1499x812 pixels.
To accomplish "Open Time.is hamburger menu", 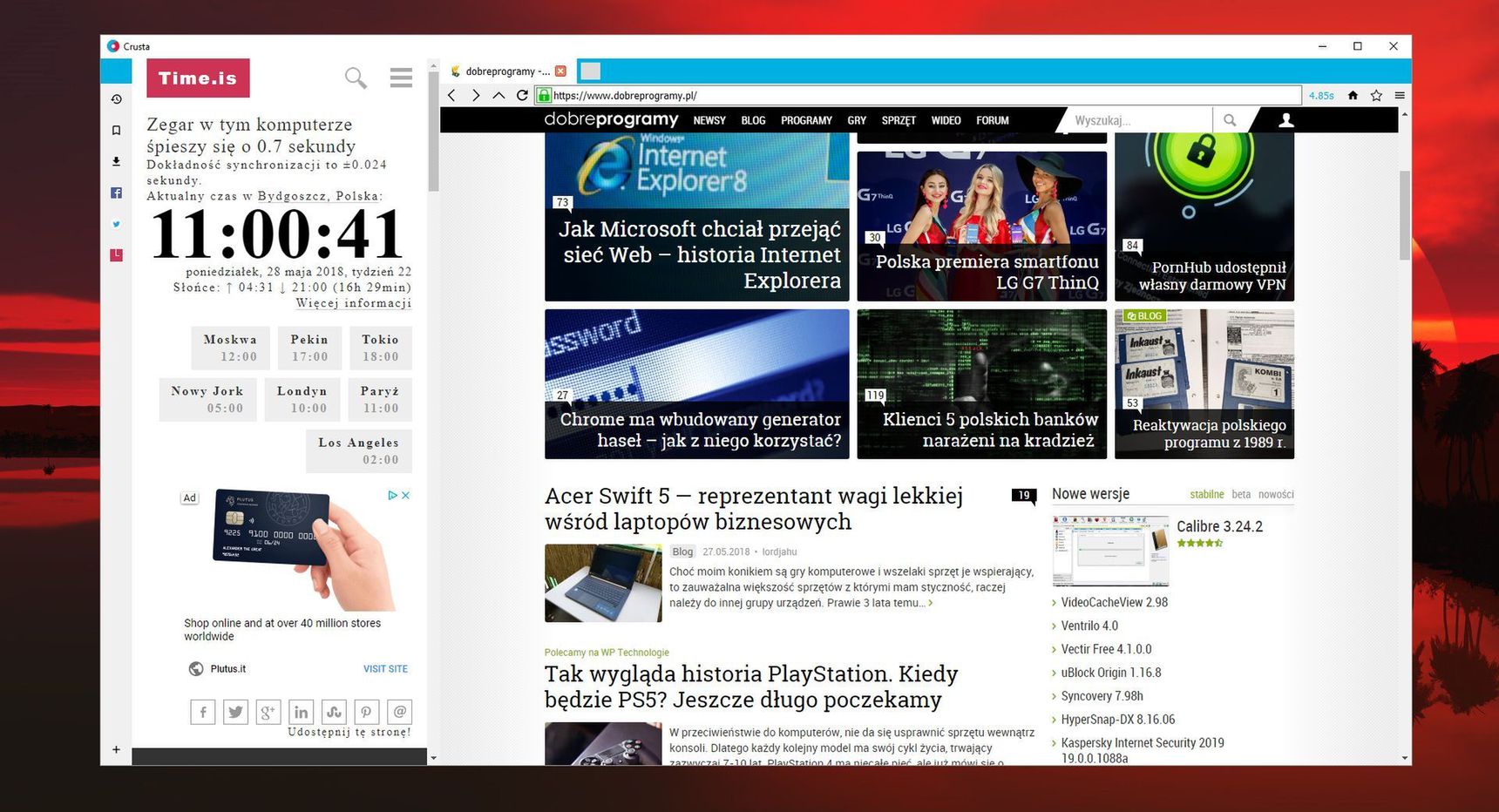I will pyautogui.click(x=401, y=78).
